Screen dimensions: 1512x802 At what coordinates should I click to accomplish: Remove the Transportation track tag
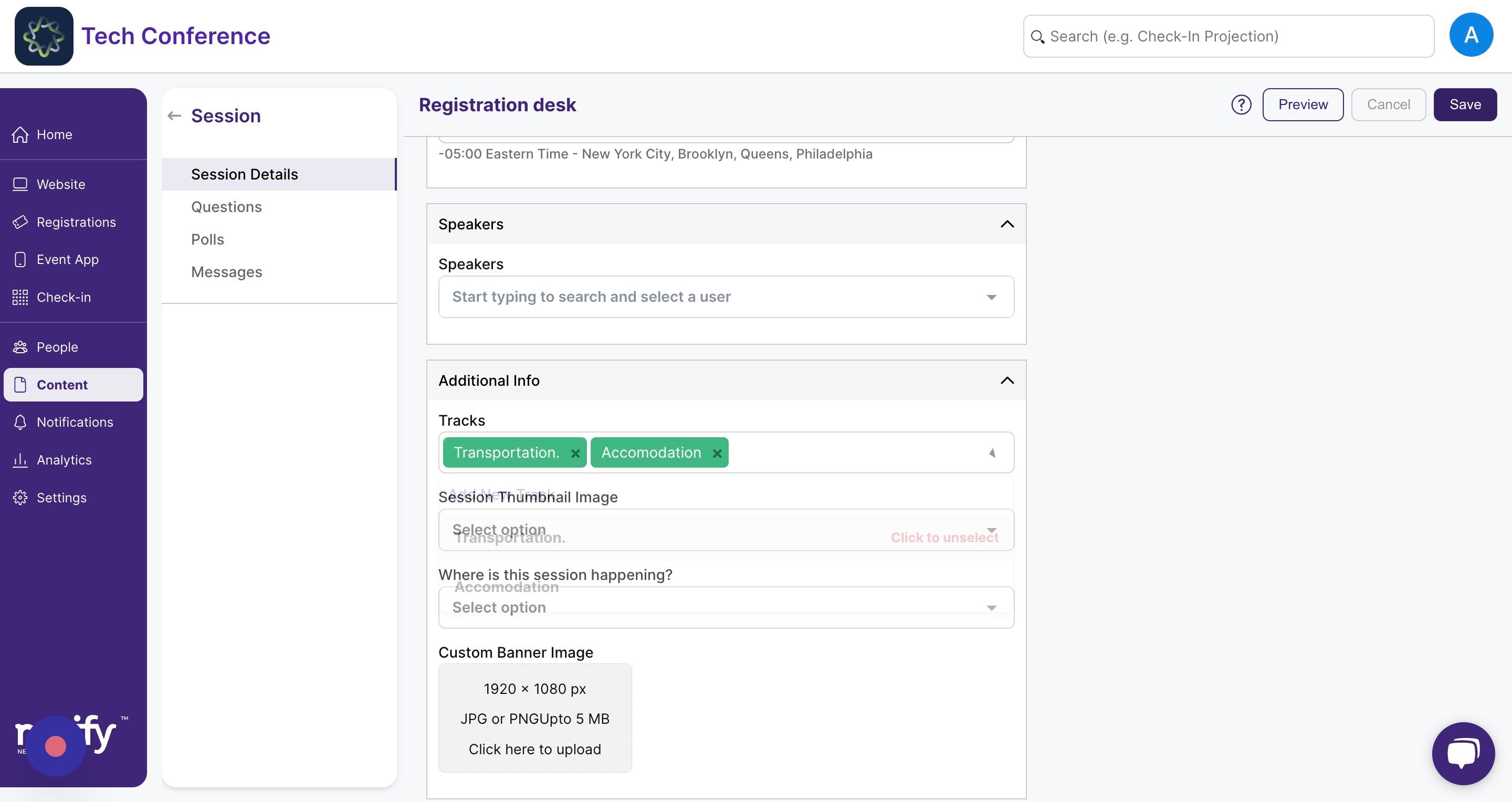point(575,453)
